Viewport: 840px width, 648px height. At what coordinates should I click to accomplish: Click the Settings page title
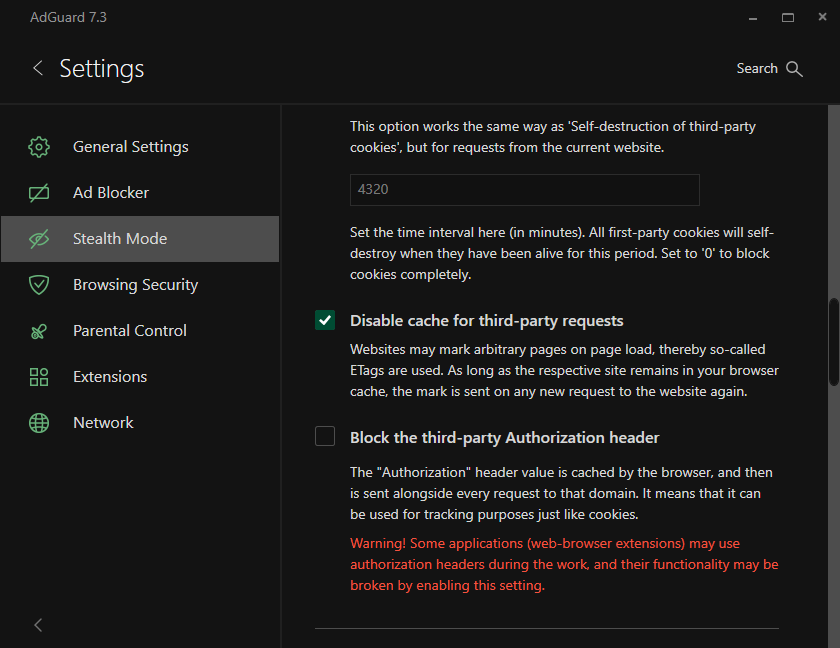102,68
